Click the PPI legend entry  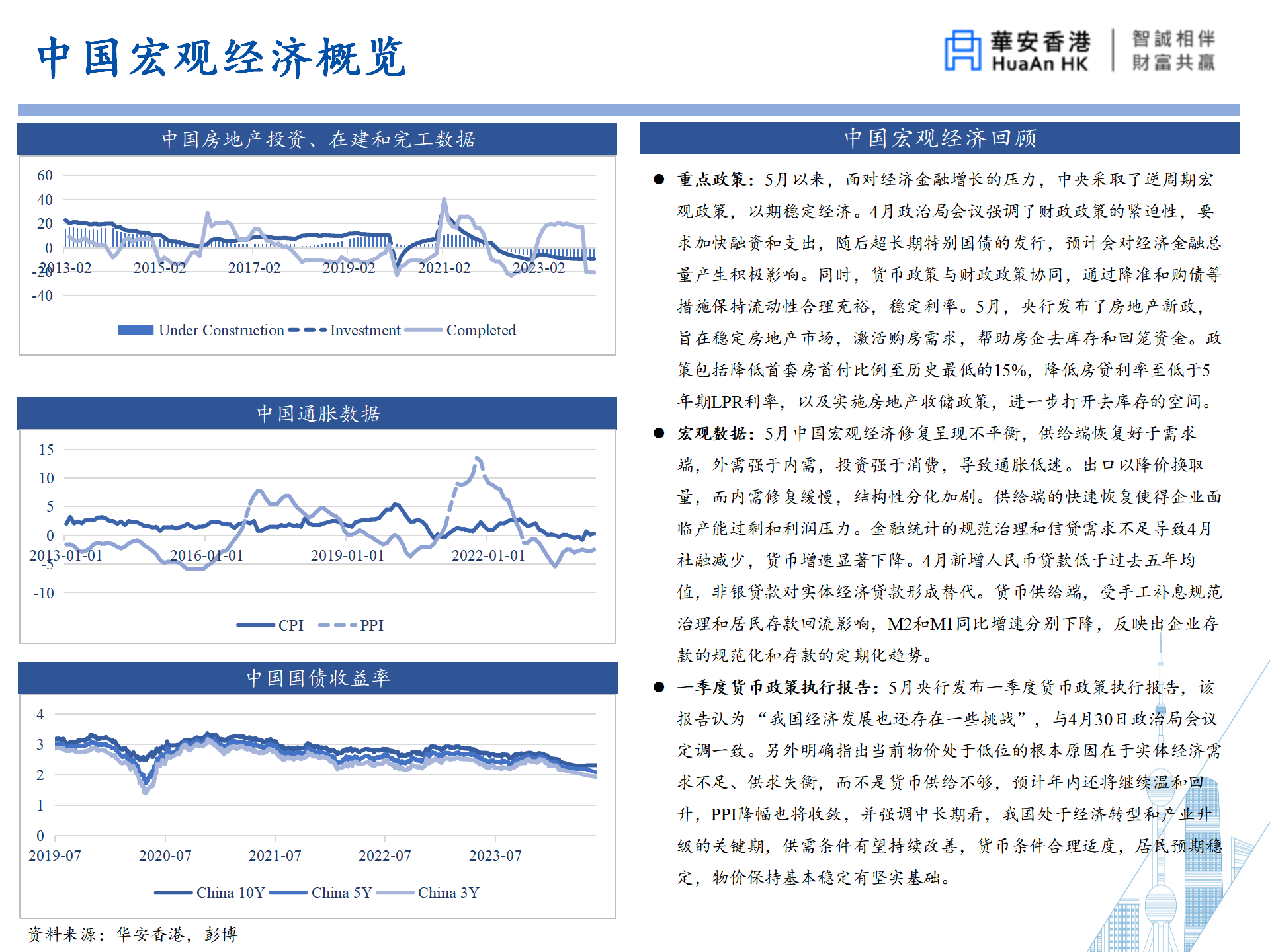point(351,625)
